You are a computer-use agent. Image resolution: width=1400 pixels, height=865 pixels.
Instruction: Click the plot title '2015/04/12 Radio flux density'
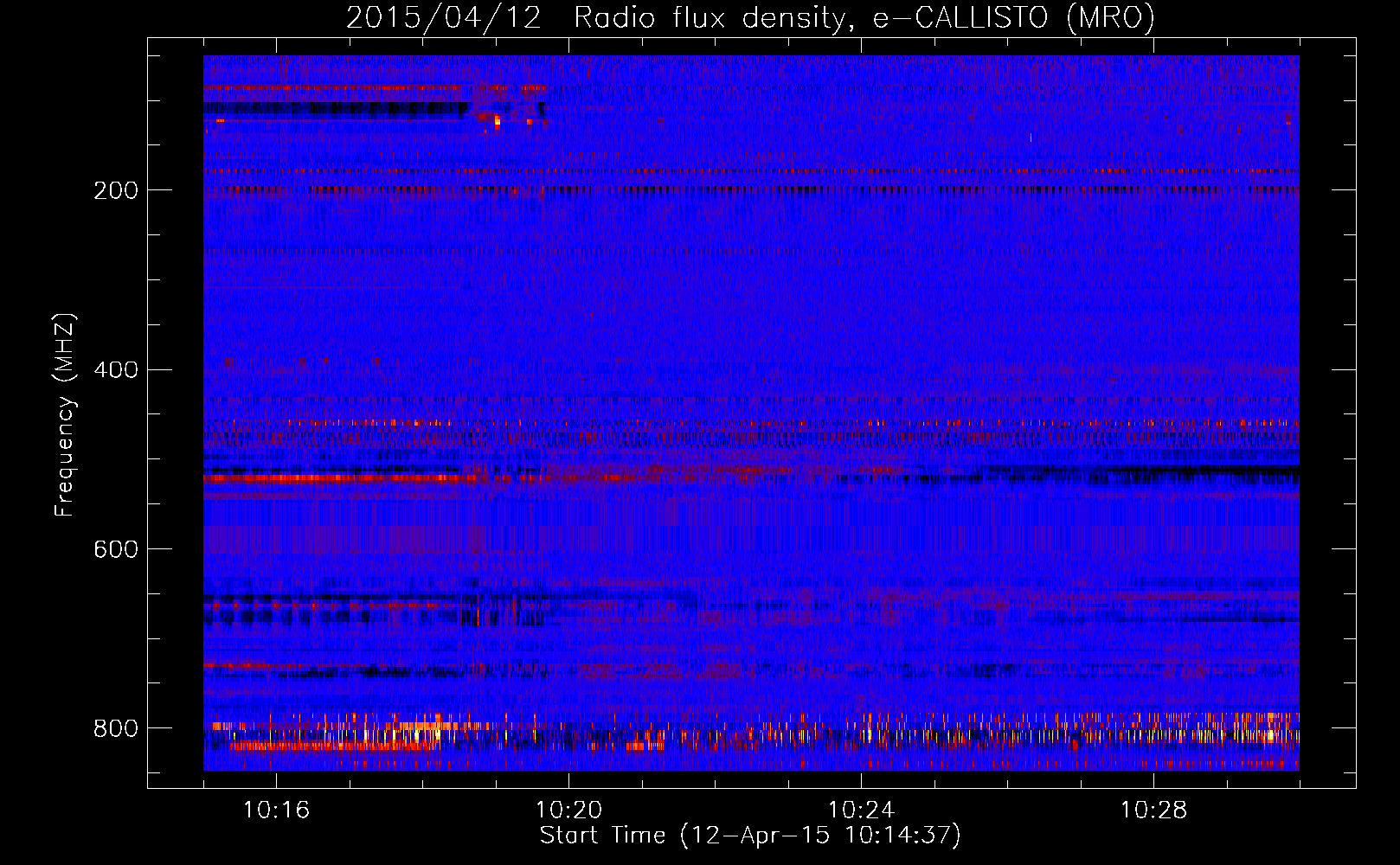click(x=751, y=18)
